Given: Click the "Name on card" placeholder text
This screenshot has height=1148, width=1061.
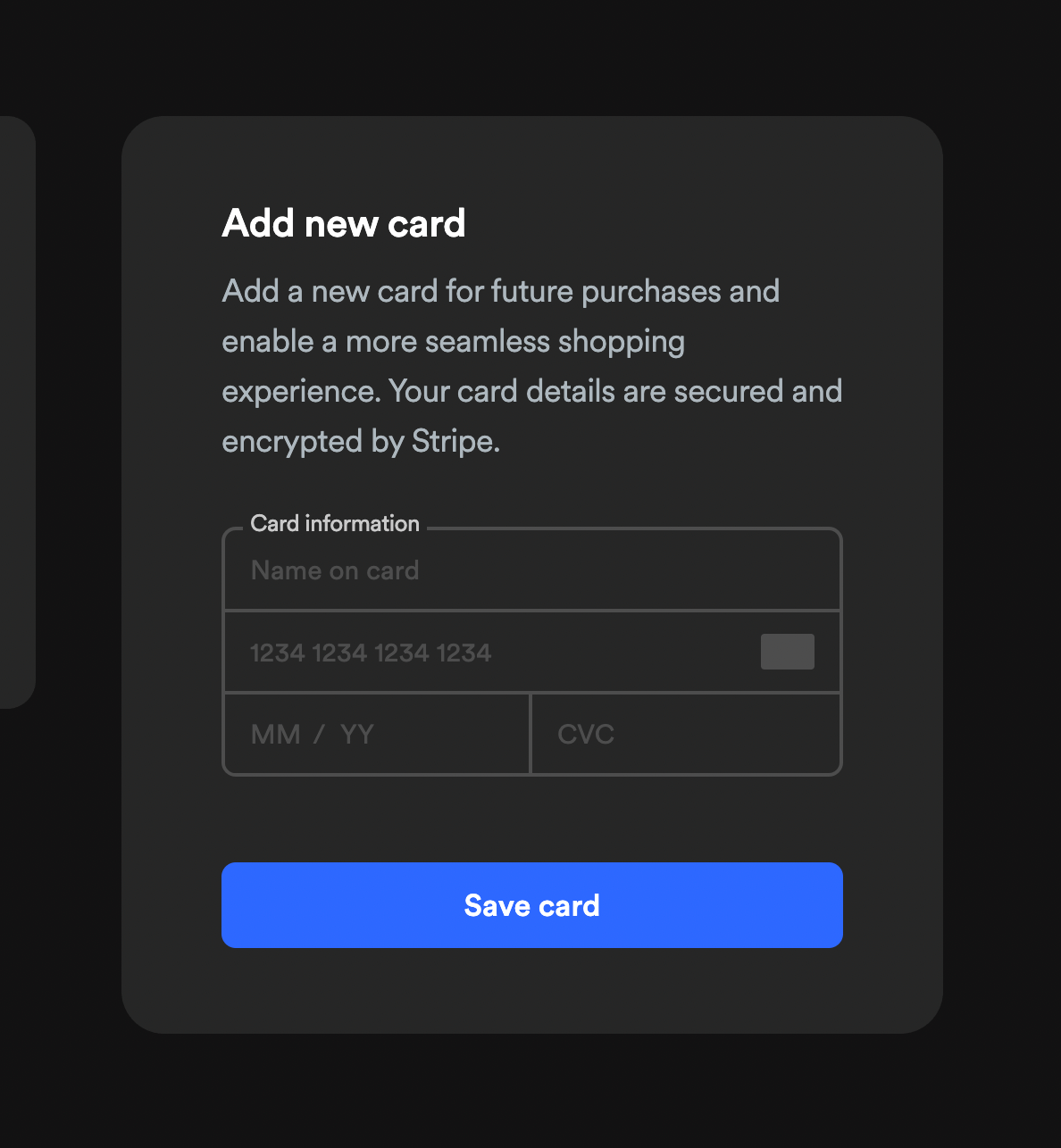Looking at the screenshot, I should tap(335, 570).
